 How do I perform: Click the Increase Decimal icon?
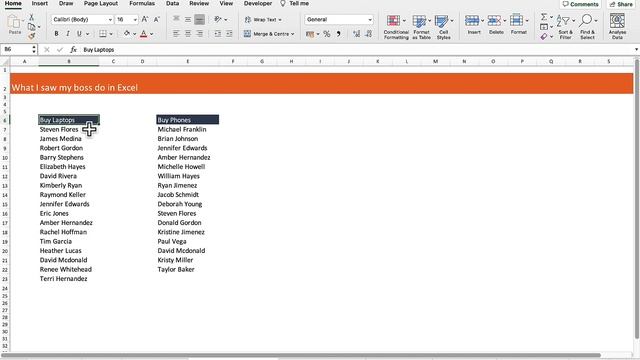point(356,34)
